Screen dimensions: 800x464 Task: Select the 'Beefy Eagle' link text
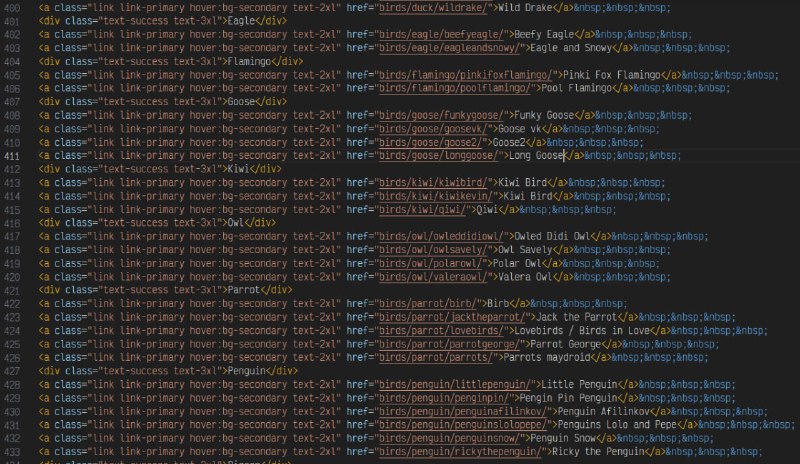(544, 35)
